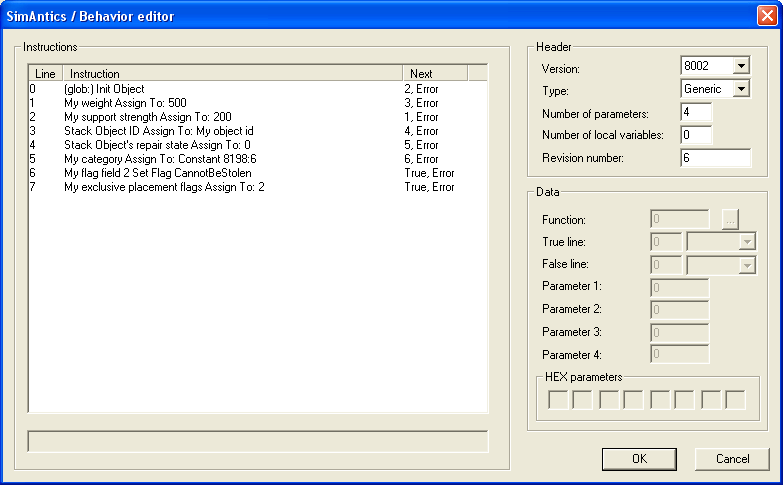Click the Instruction column header
Viewport: 783px width, 485px height.
233,73
